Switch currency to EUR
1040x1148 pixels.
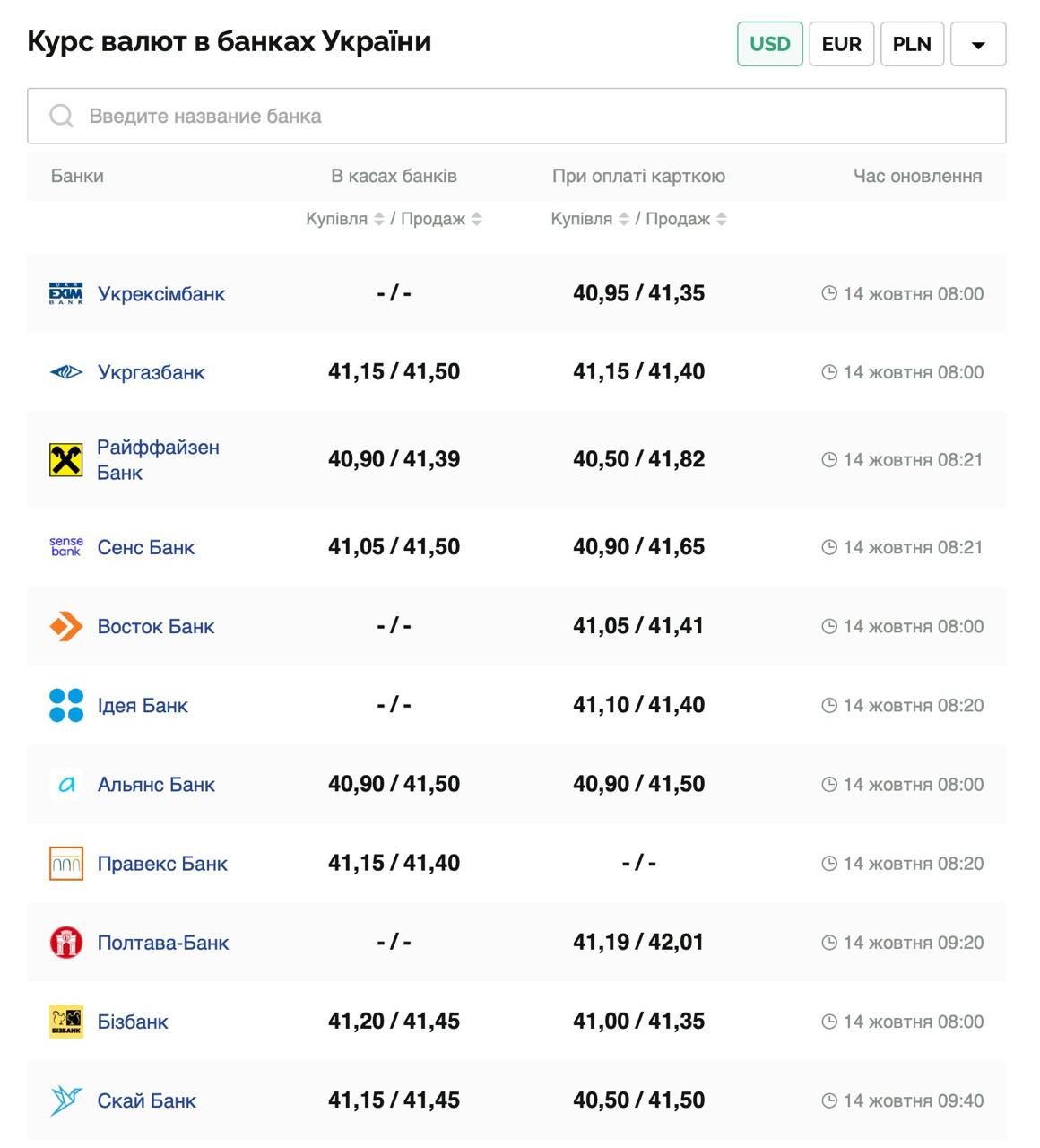tap(841, 44)
